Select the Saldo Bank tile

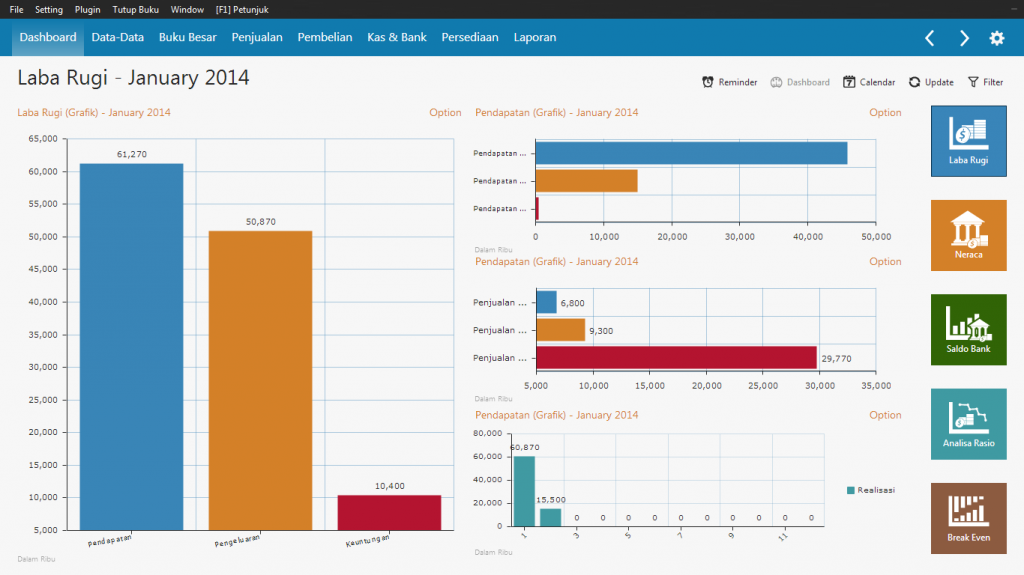click(968, 329)
